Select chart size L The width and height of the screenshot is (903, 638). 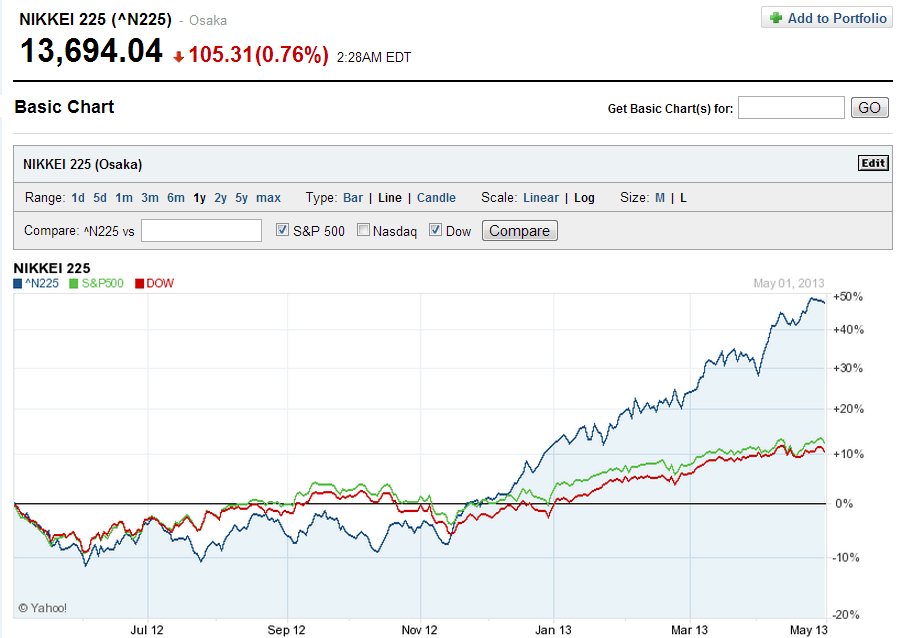(683, 198)
